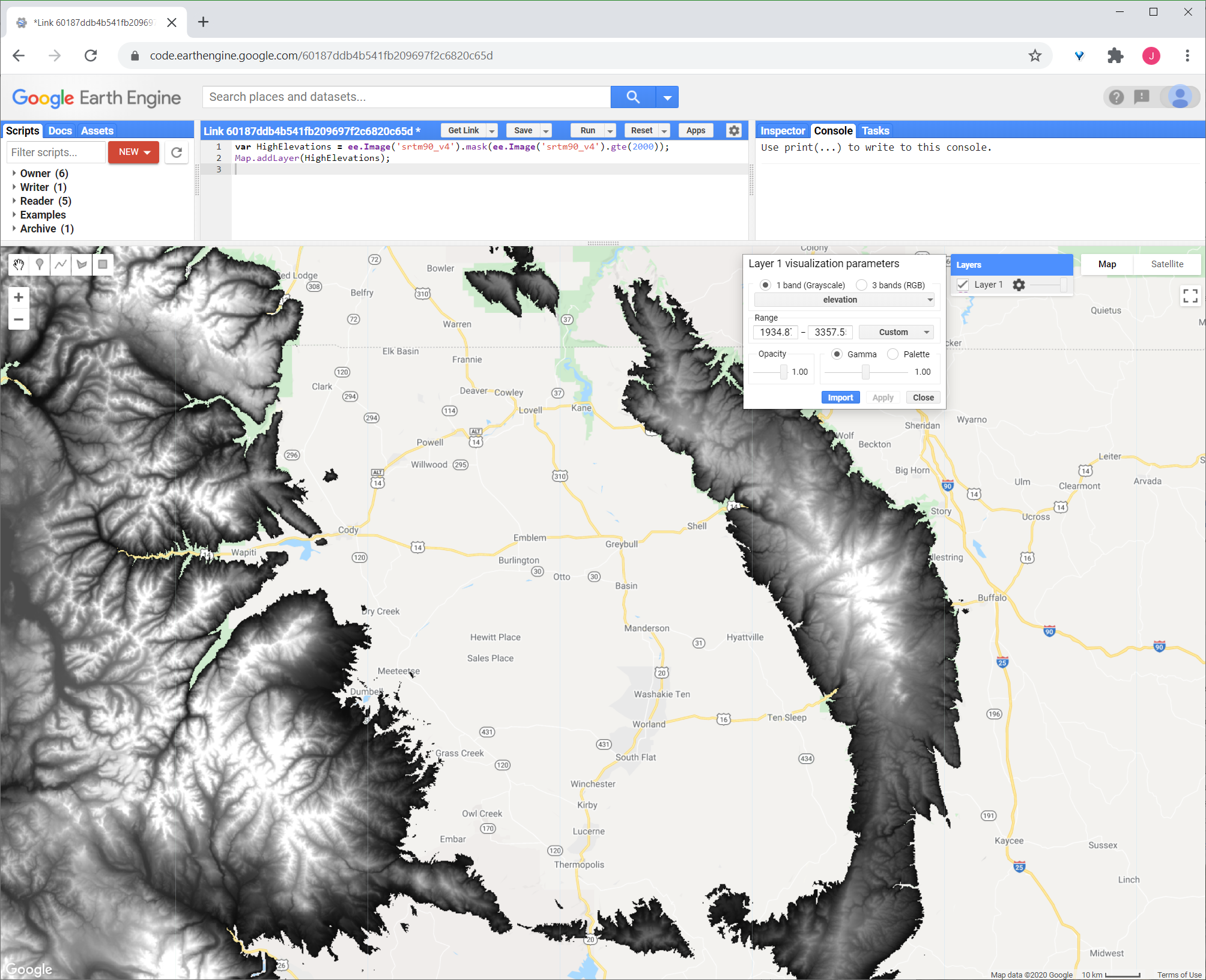Zoom out the map with minus button
Image resolution: width=1206 pixels, height=980 pixels.
coord(19,319)
